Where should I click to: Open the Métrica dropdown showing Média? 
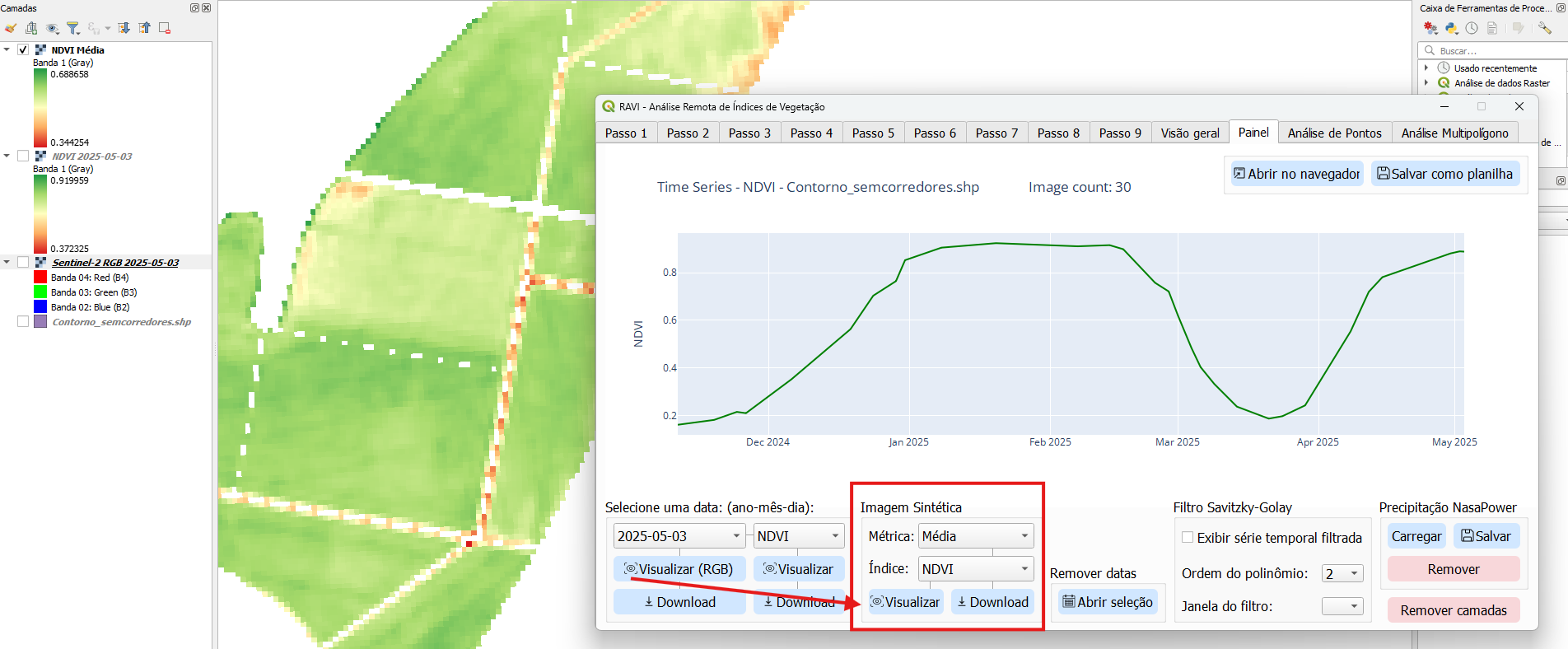[x=975, y=536]
